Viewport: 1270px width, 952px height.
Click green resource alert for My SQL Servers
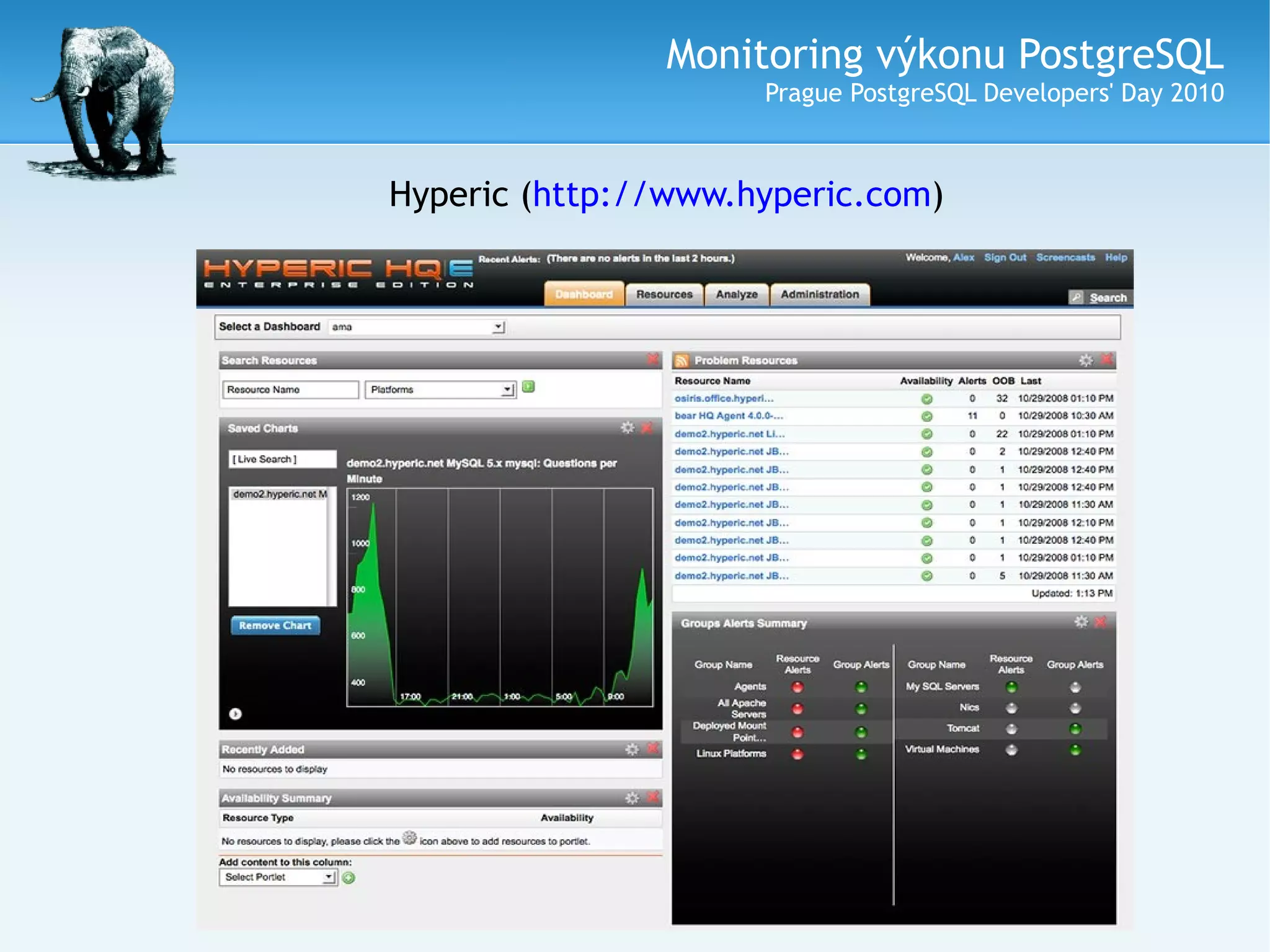tap(1011, 687)
